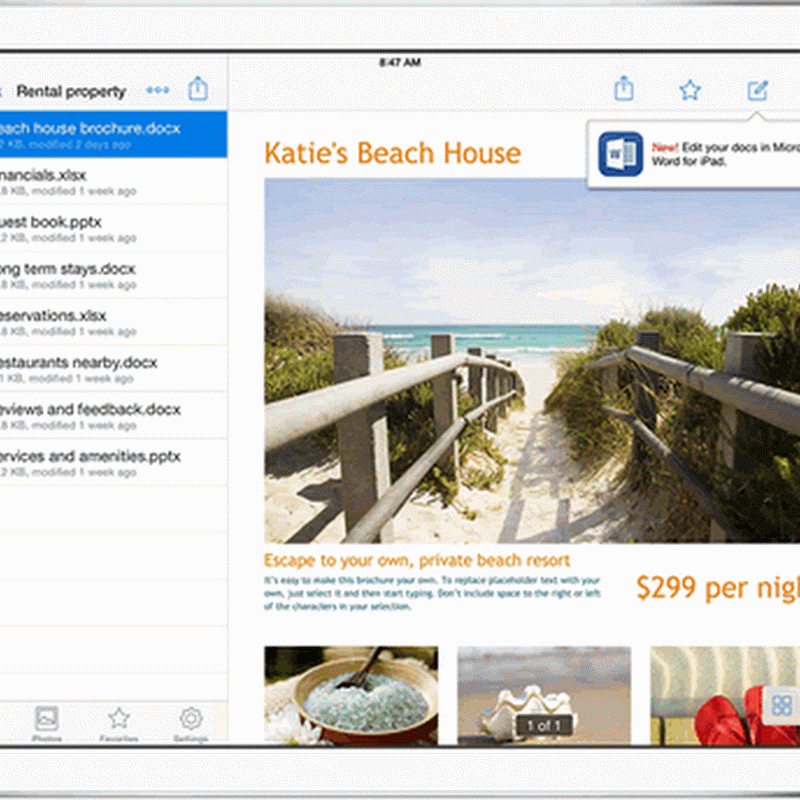
Task: Open Reviews and feedback.docx file
Action: (x=113, y=416)
